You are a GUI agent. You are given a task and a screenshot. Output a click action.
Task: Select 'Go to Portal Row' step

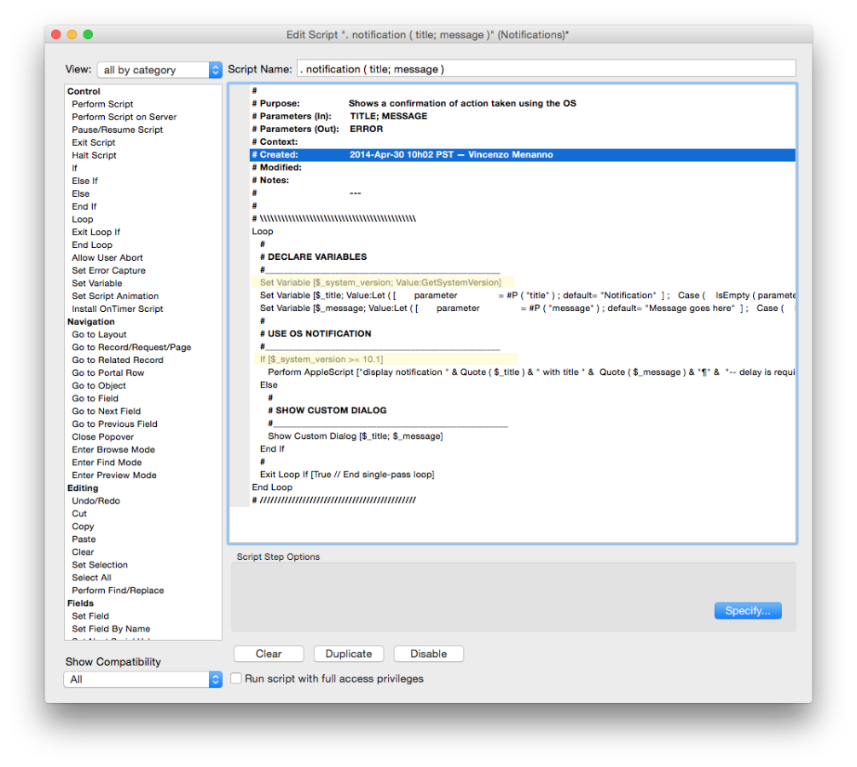click(108, 373)
